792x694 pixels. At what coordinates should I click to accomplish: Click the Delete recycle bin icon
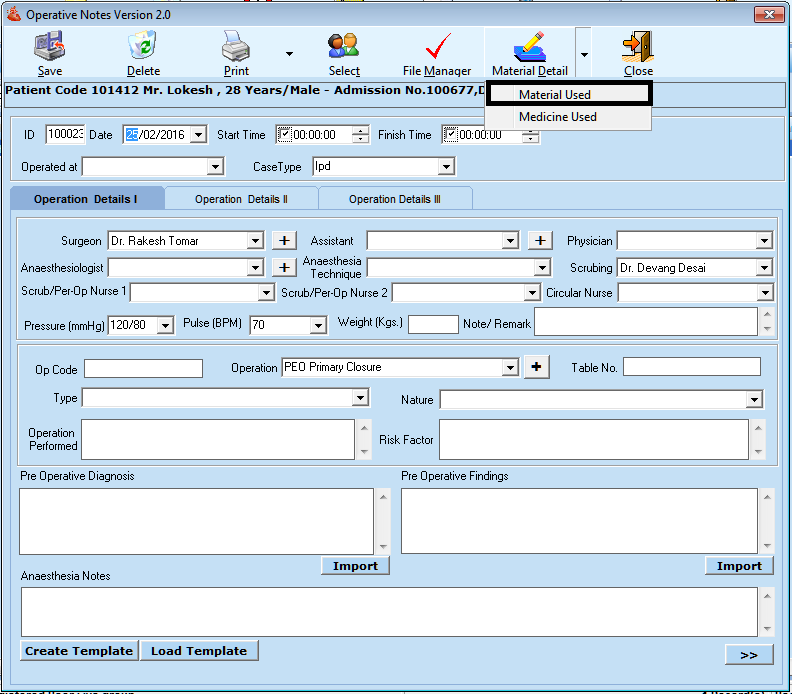click(143, 47)
